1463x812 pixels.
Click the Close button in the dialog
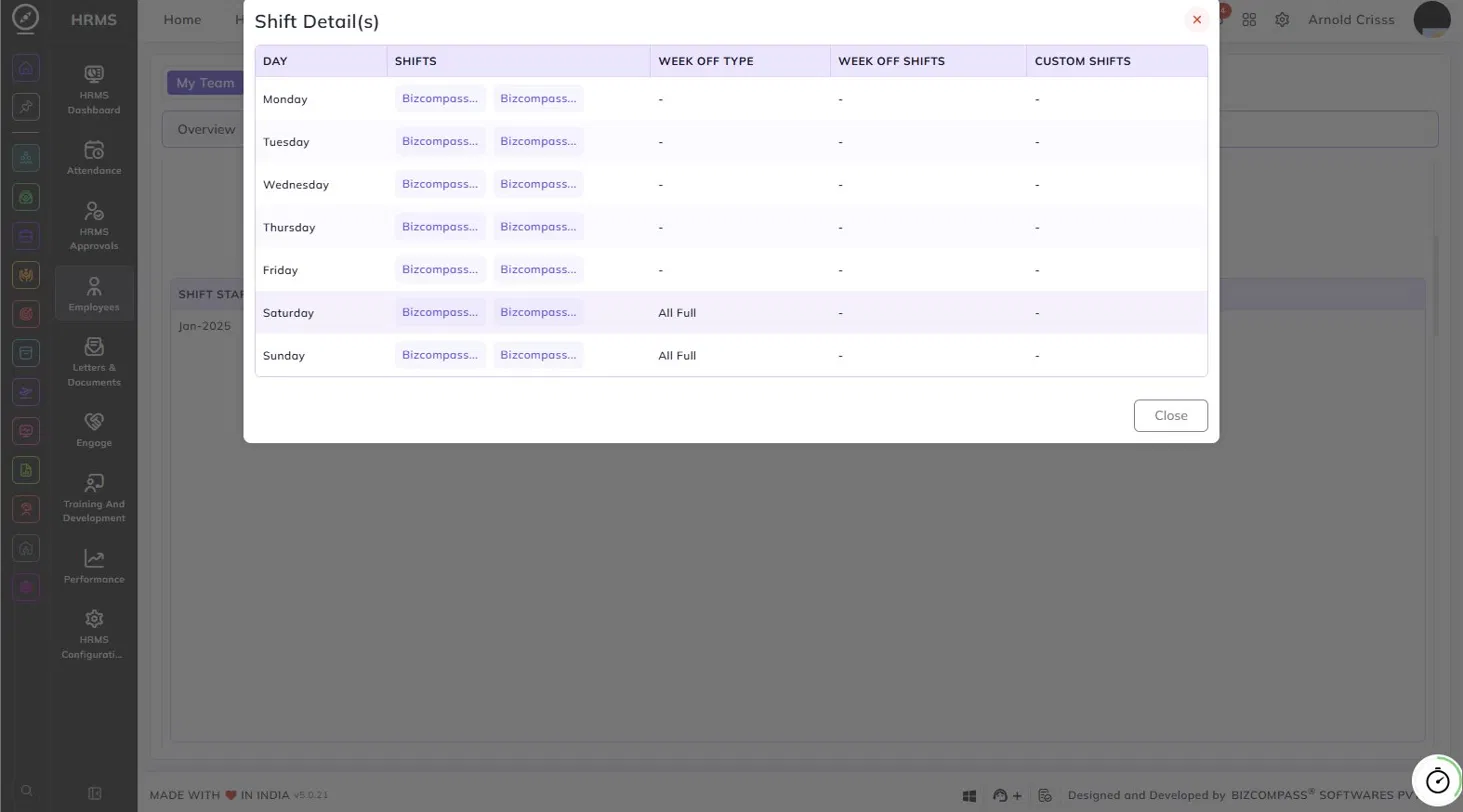1171,416
